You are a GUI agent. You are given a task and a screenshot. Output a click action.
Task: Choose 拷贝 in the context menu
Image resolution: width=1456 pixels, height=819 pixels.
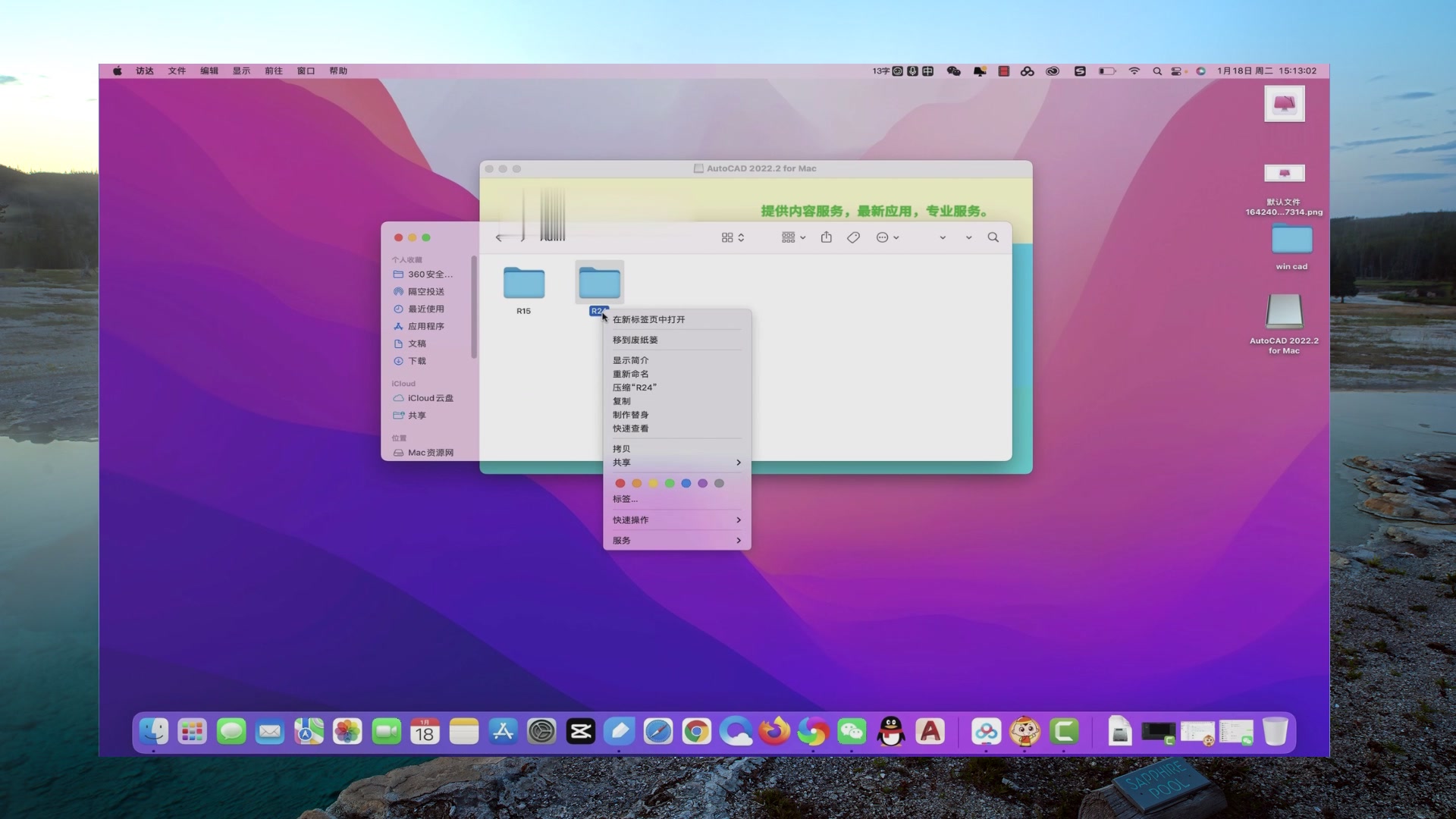click(676, 449)
